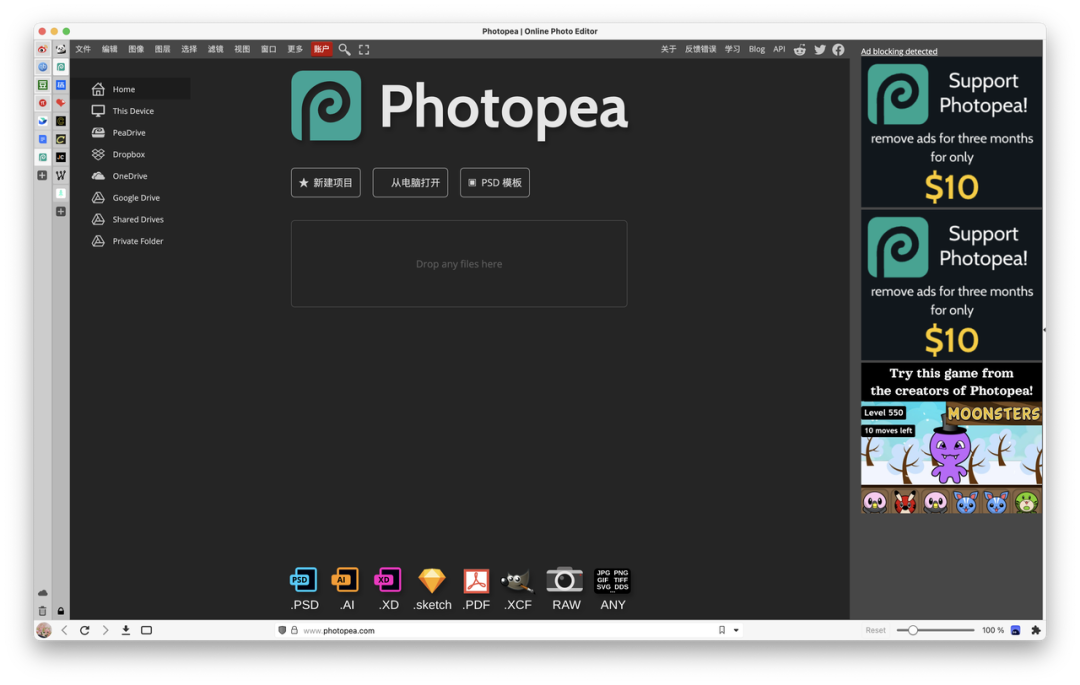The image size is (1080, 685).
Task: Add new tab with plus in second sidebar column
Action: 61,211
